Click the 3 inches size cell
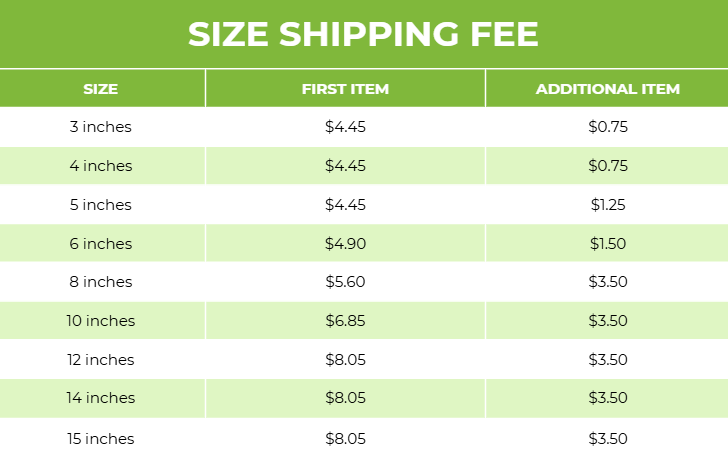Image resolution: width=728 pixels, height=461 pixels. point(100,127)
